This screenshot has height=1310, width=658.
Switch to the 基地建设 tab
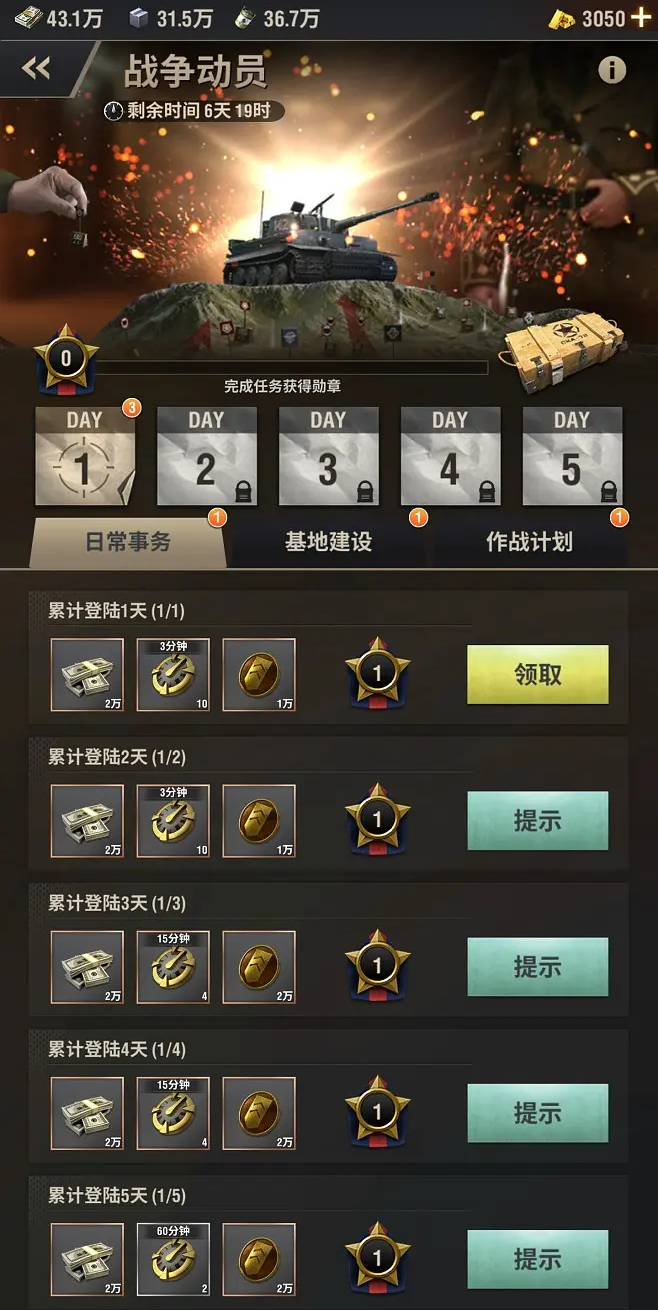coord(328,542)
